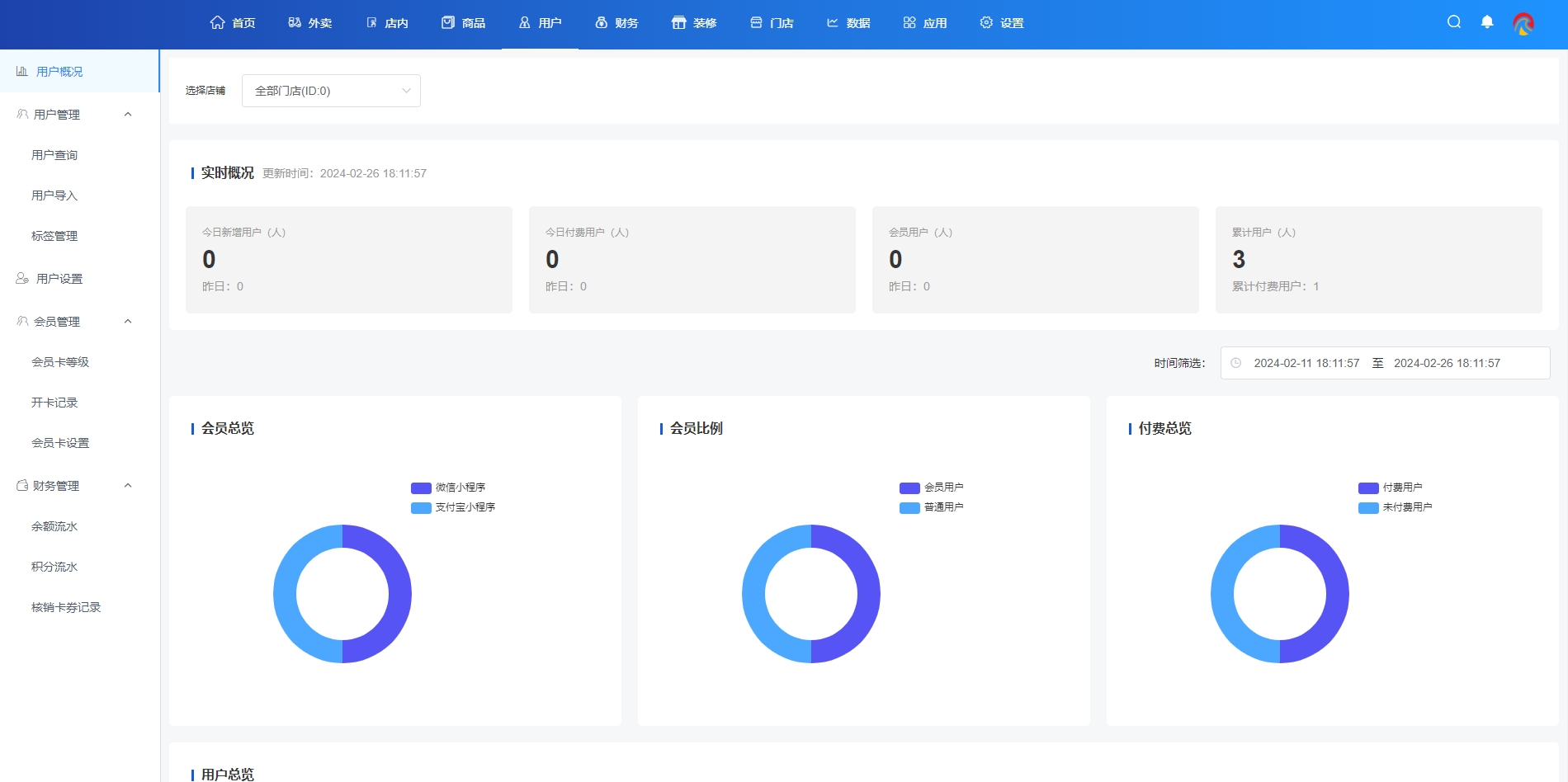The width and height of the screenshot is (1568, 782).
Task: Click the people icon beside 会员管理
Action: pos(22,321)
